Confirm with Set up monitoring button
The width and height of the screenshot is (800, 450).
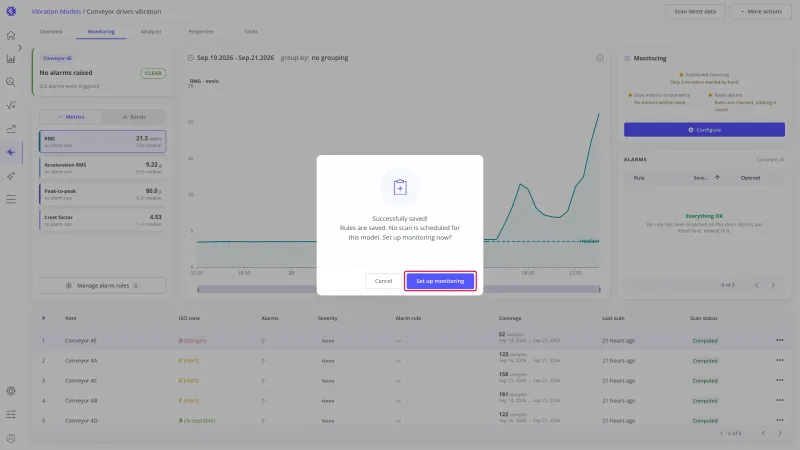[x=440, y=281]
